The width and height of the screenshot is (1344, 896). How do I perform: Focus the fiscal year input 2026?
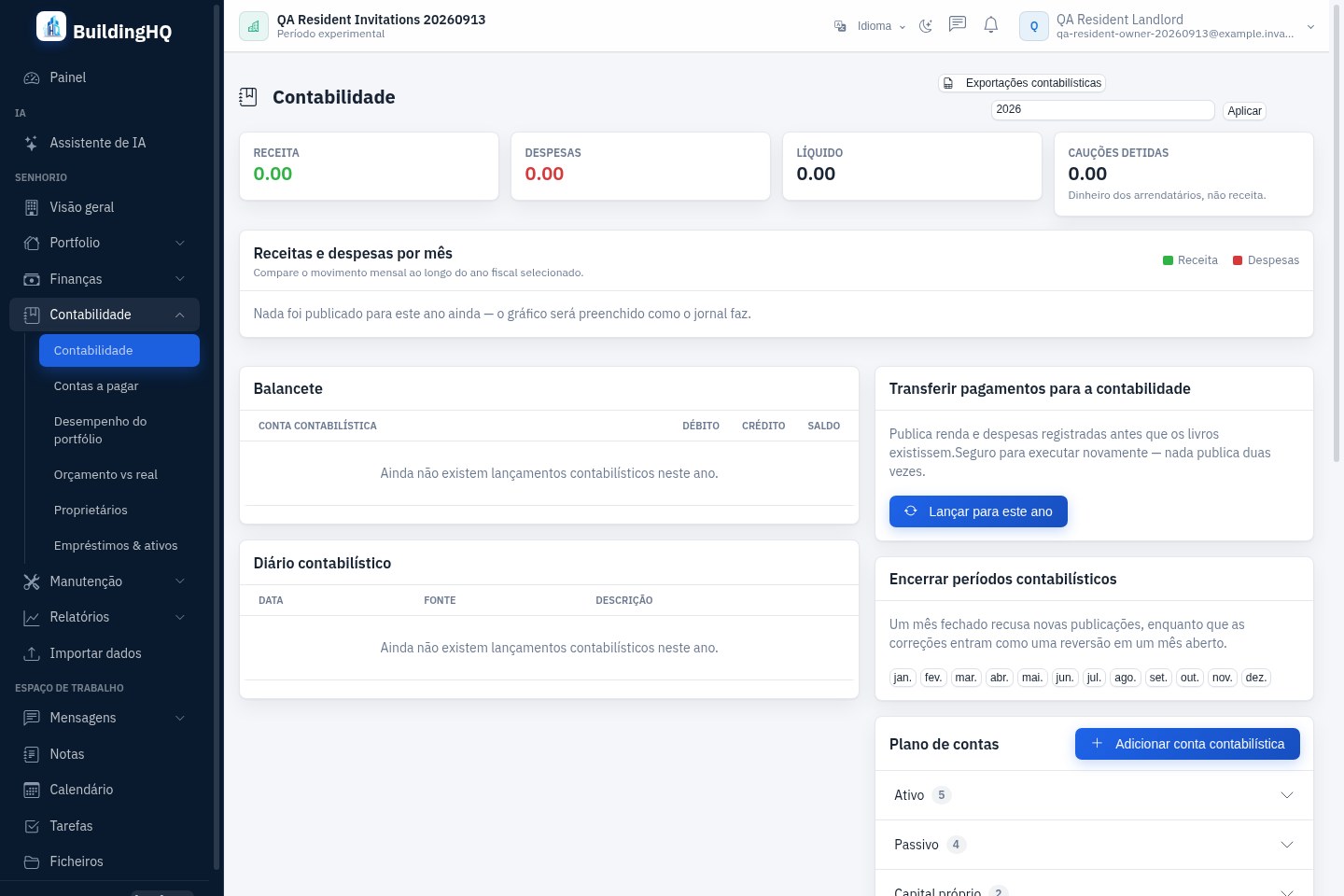[1102, 109]
